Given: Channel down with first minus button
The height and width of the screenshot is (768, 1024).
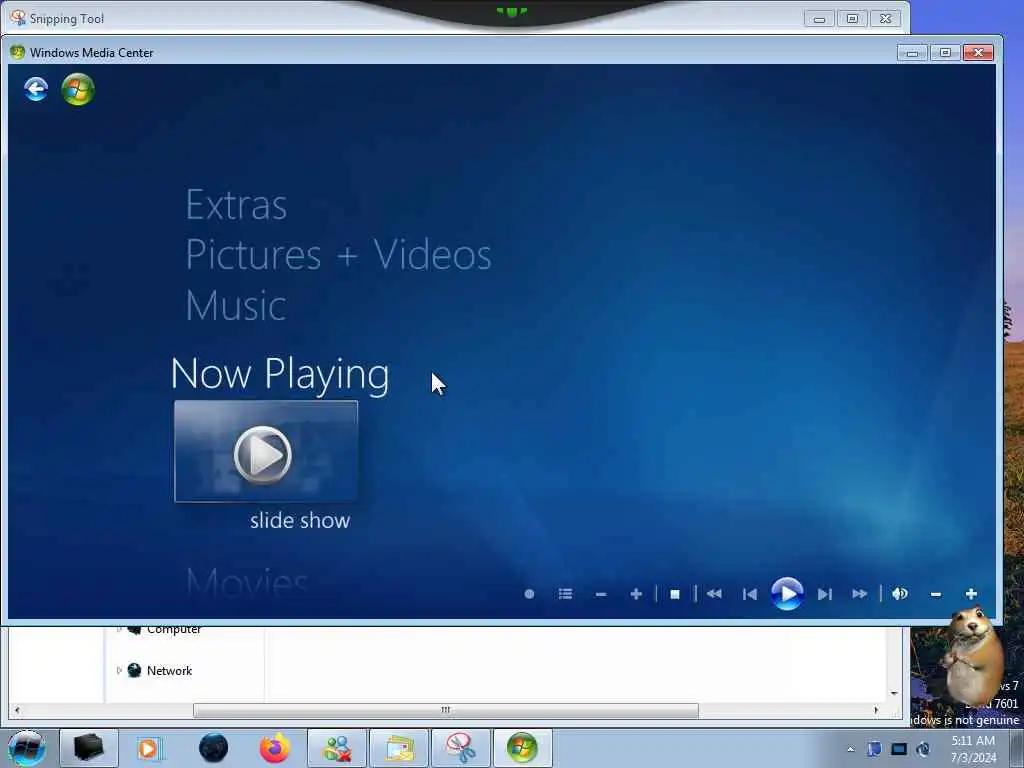Looking at the screenshot, I should pyautogui.click(x=601, y=594).
